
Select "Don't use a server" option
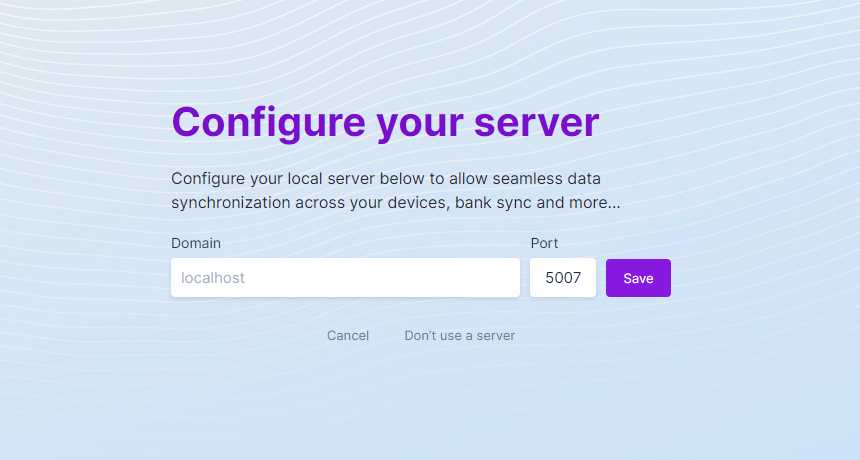tap(459, 335)
